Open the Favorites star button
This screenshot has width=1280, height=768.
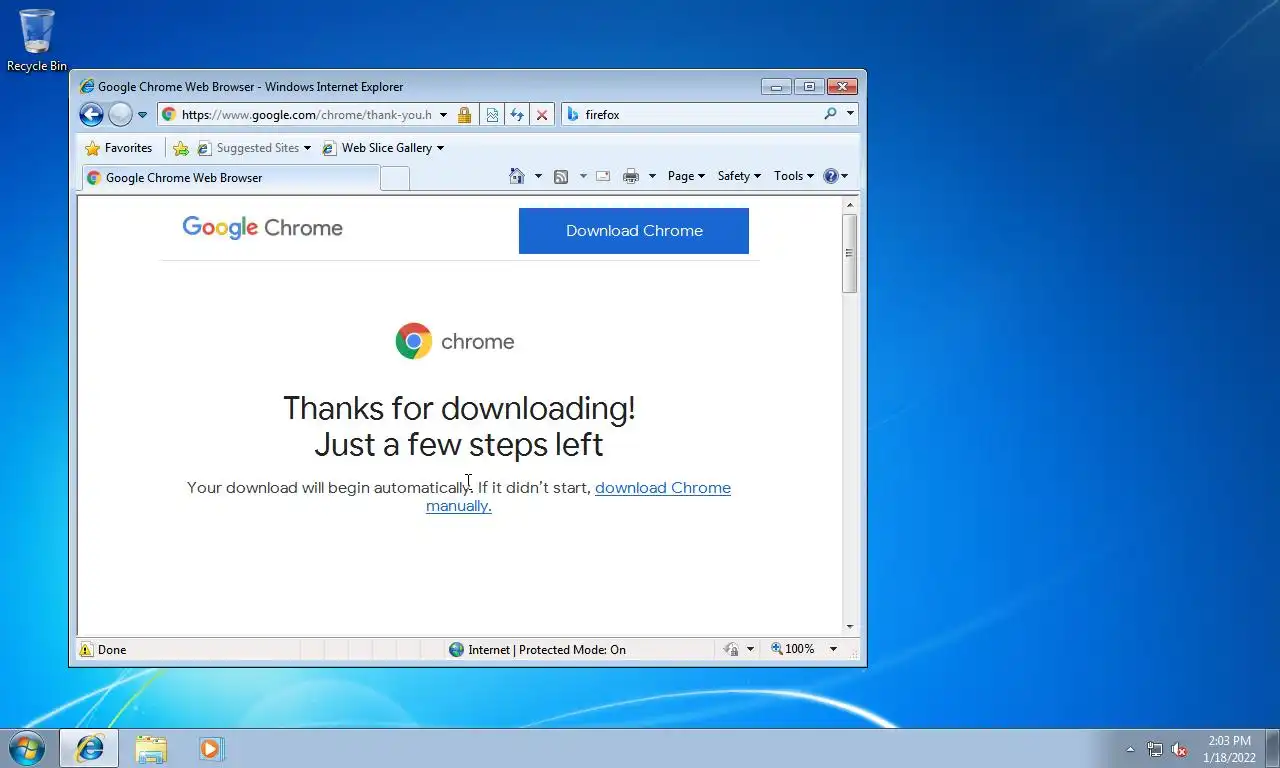tap(119, 148)
